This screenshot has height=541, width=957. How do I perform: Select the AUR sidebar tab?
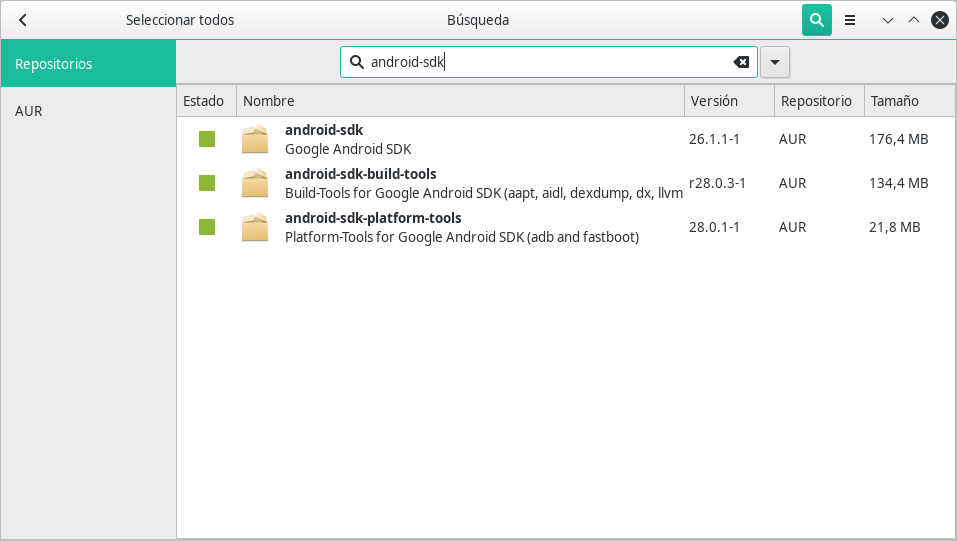point(88,111)
